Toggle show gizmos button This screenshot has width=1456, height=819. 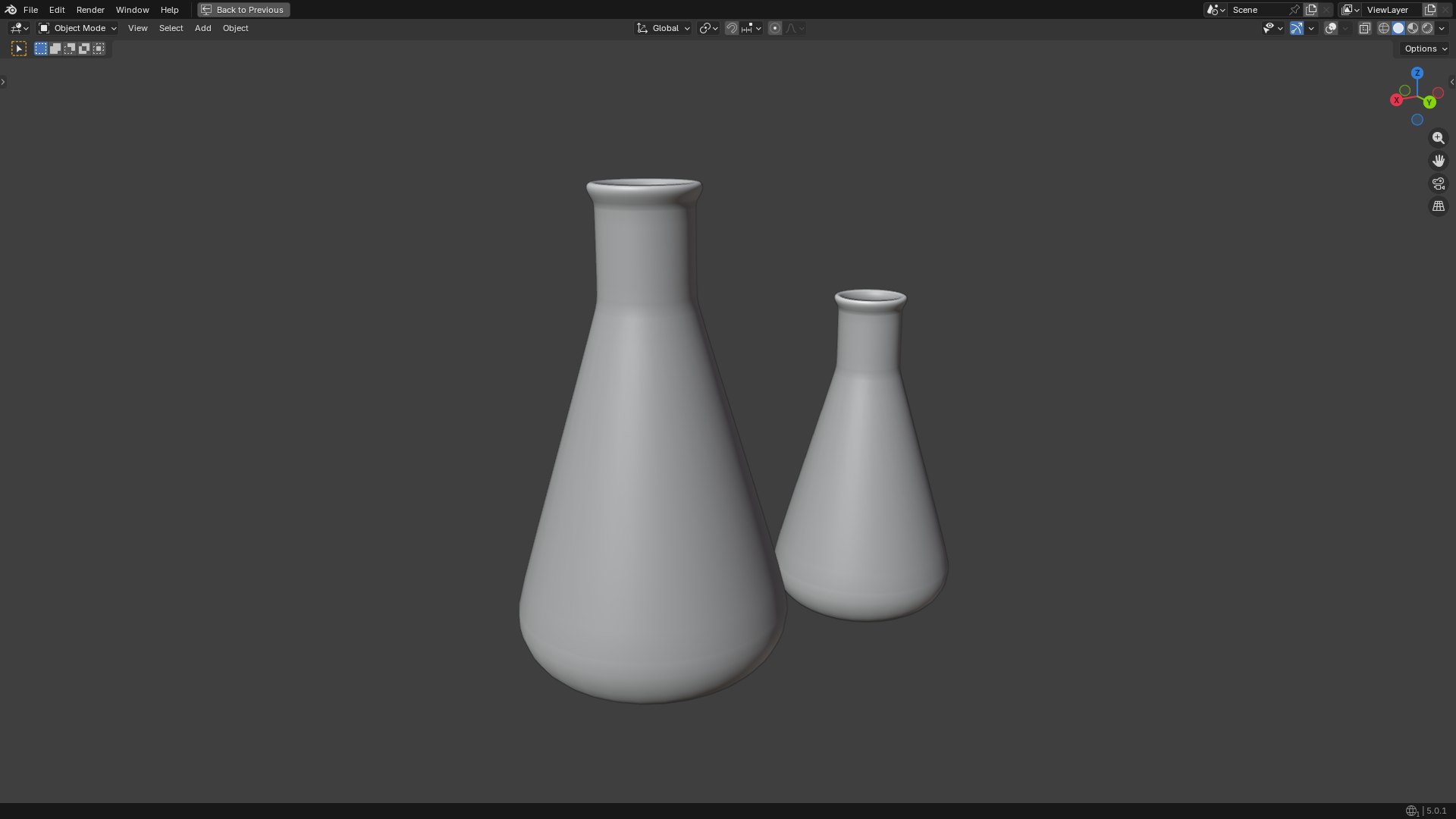[x=1297, y=28]
